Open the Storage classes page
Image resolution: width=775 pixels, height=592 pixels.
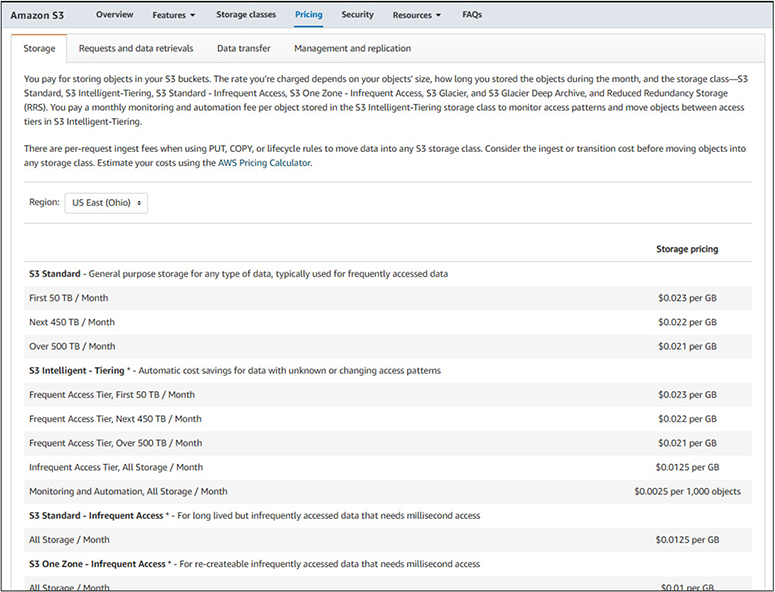coord(246,15)
